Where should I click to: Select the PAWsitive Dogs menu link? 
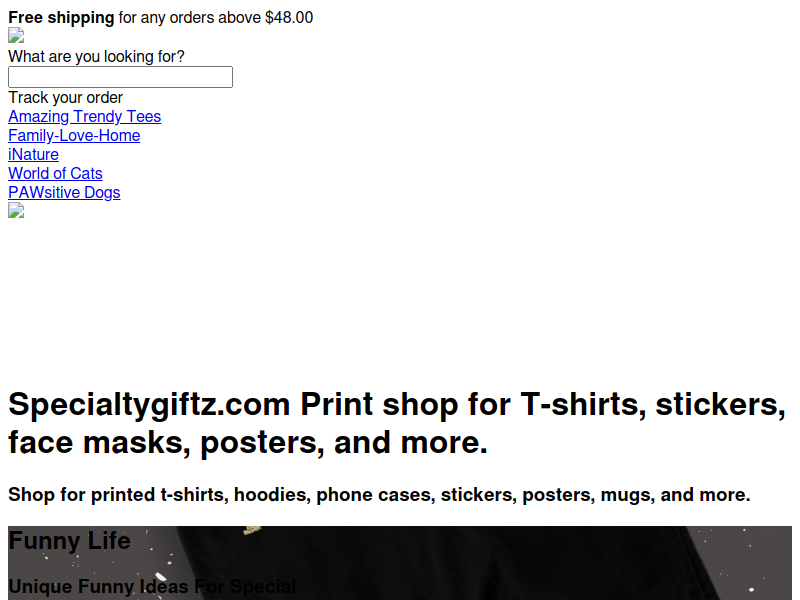coord(64,192)
